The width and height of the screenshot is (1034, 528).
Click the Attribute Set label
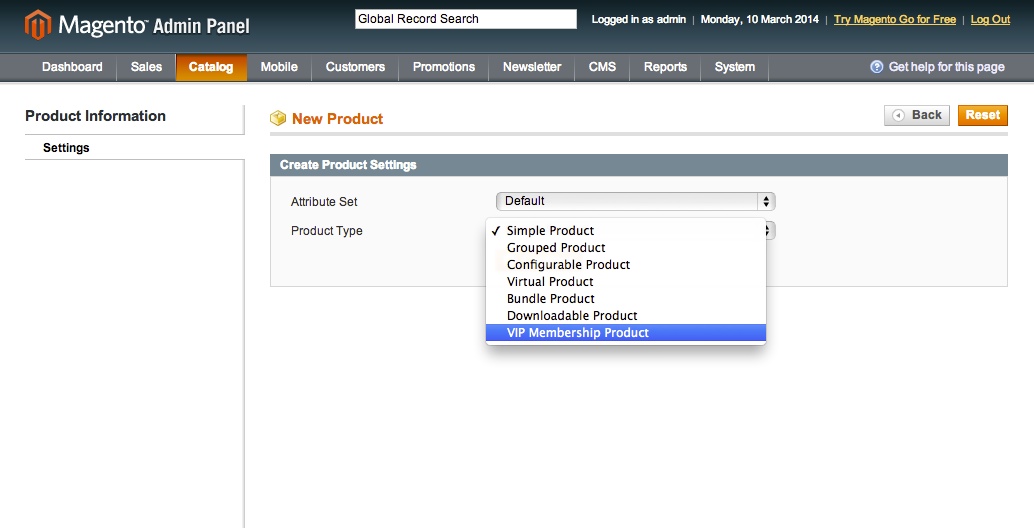(x=324, y=202)
